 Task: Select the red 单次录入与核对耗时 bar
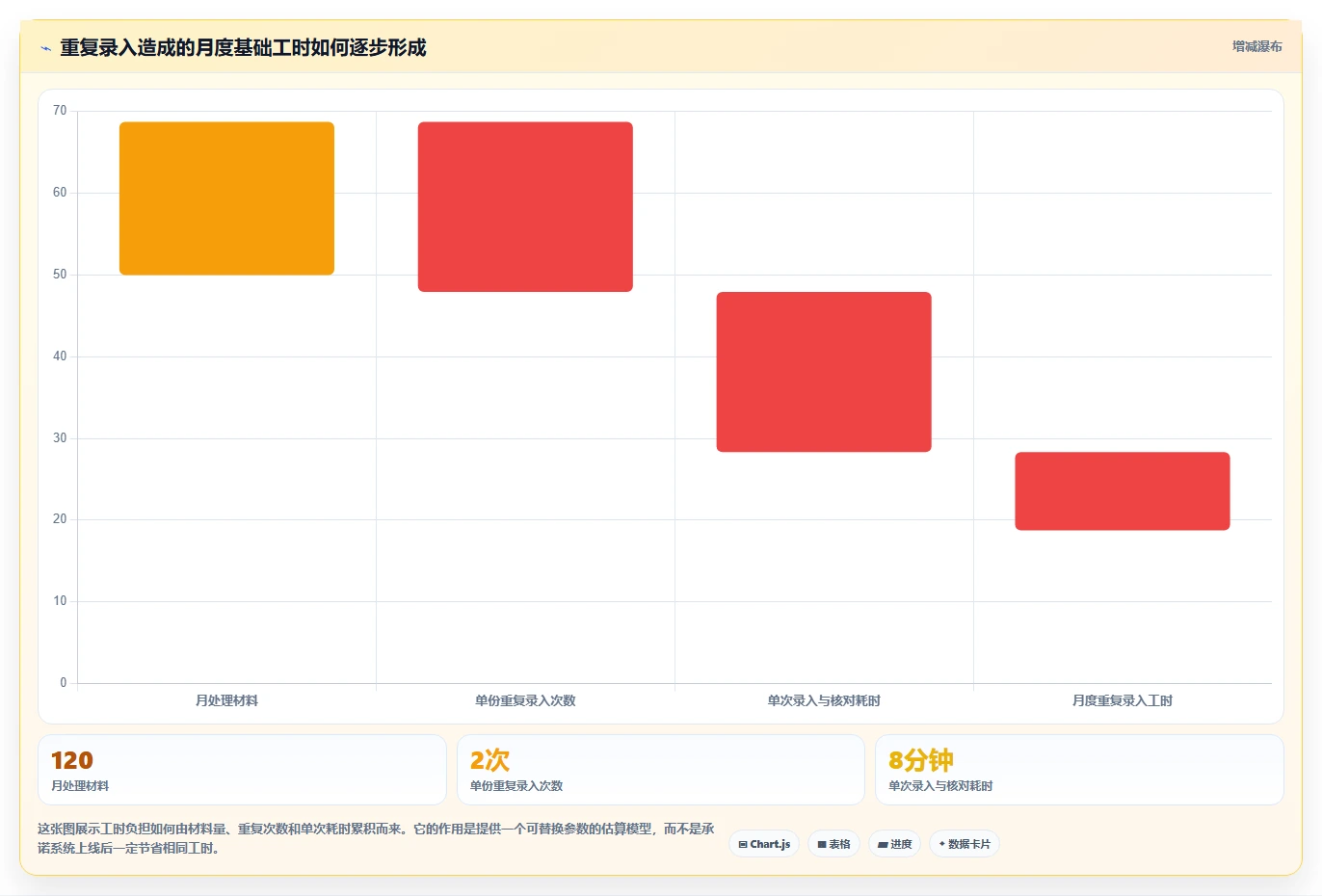pos(824,372)
